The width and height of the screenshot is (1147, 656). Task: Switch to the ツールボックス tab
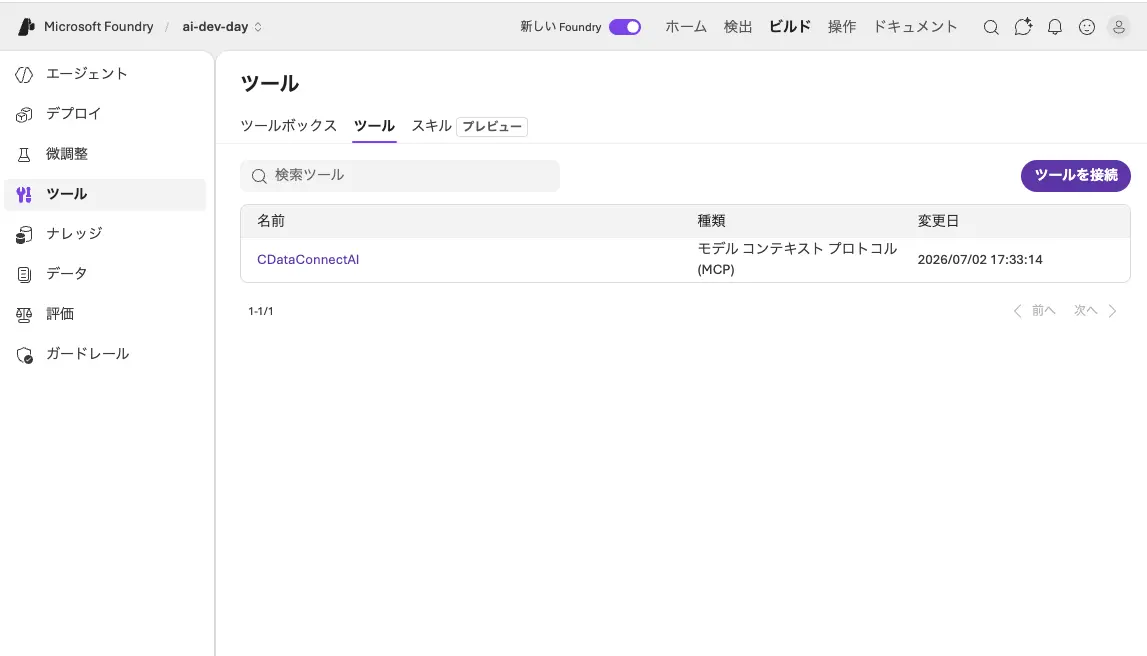click(288, 126)
